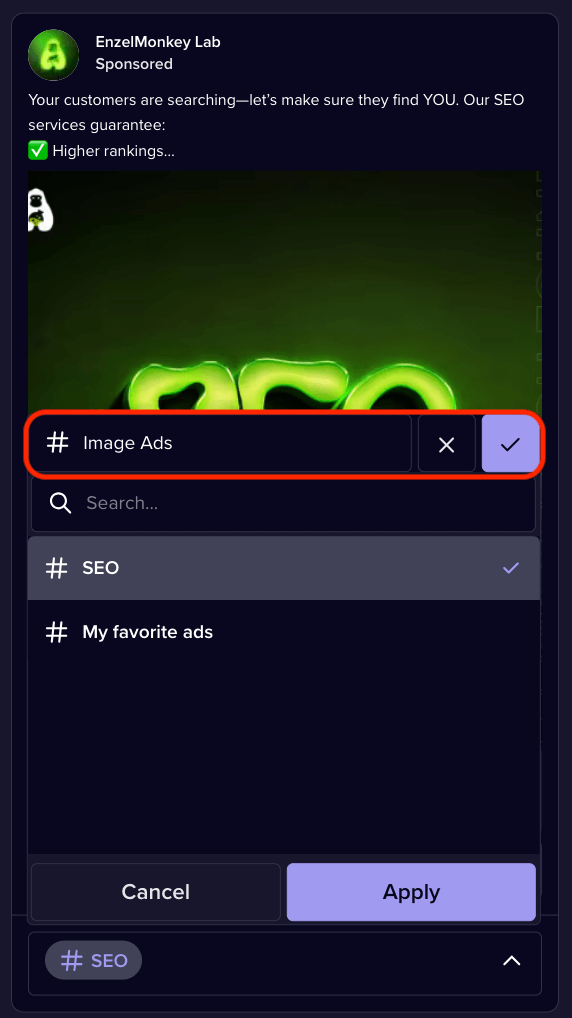Image resolution: width=572 pixels, height=1018 pixels.
Task: Select the My favorite ads tag
Action: pos(284,632)
